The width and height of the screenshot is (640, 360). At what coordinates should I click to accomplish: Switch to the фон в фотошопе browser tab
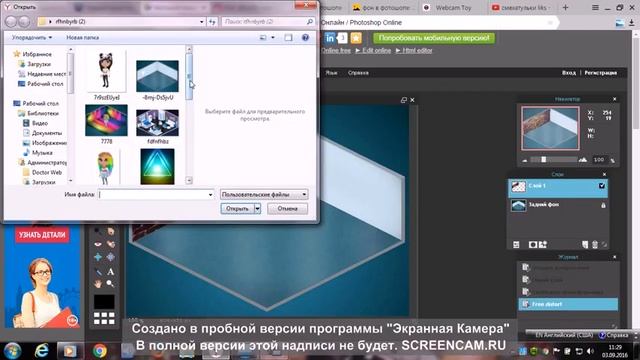coord(383,7)
